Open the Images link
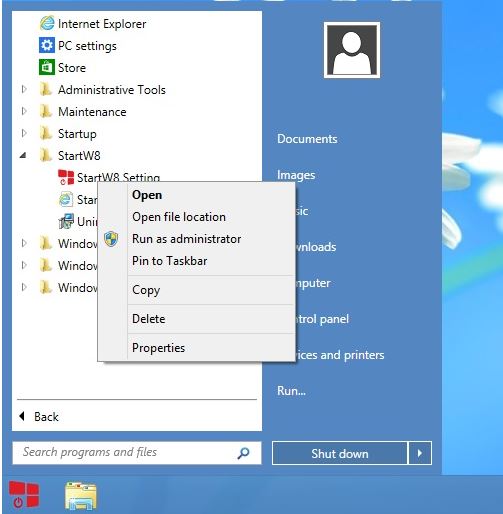Viewport: 503px width, 514px height. pos(296,175)
